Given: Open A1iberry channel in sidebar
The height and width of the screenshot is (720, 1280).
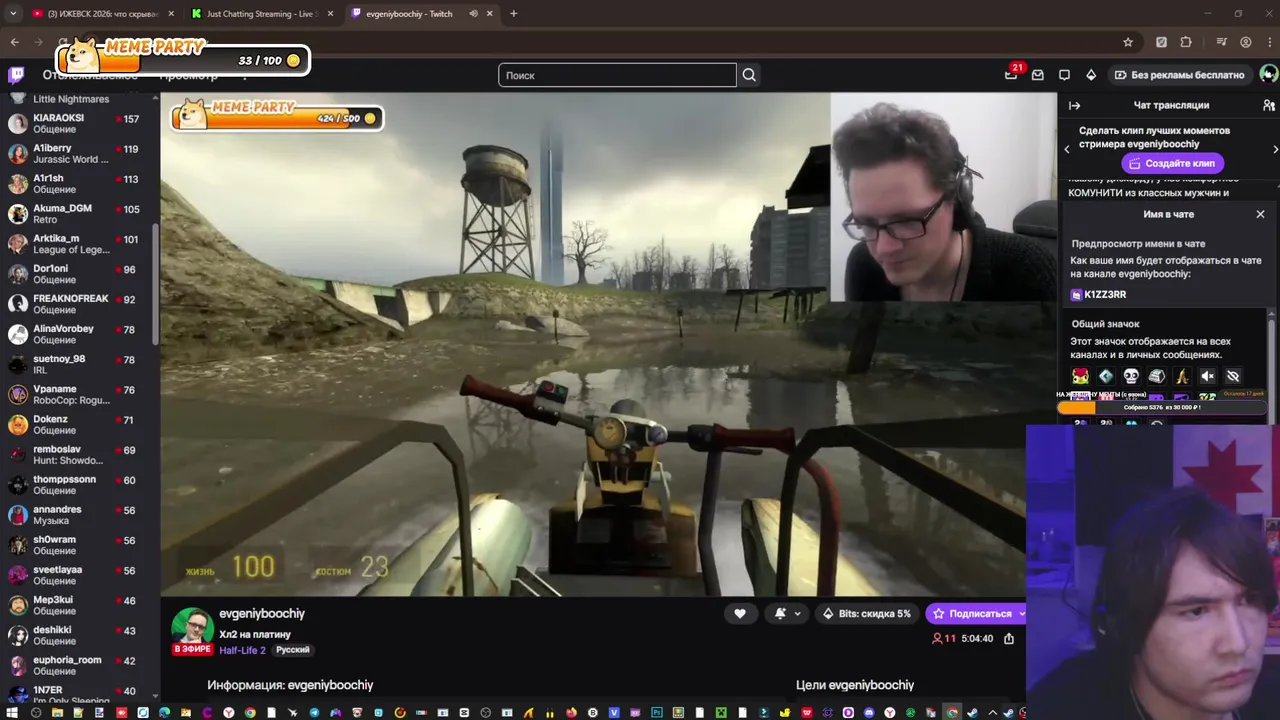Looking at the screenshot, I should point(79,153).
